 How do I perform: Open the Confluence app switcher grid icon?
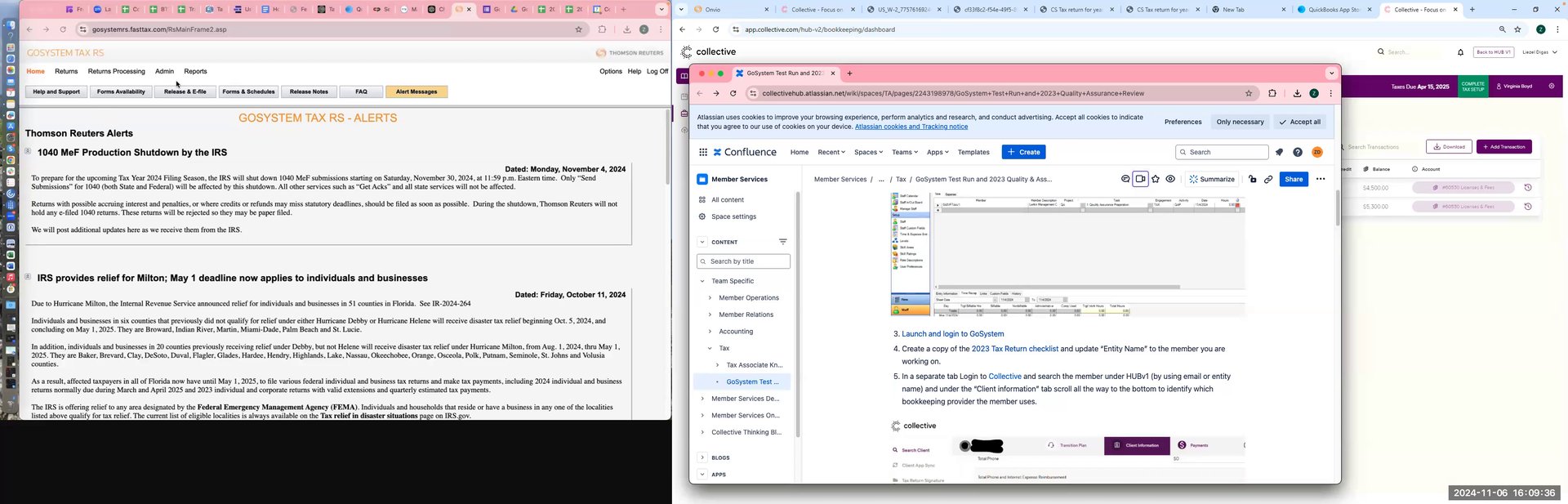click(x=703, y=152)
